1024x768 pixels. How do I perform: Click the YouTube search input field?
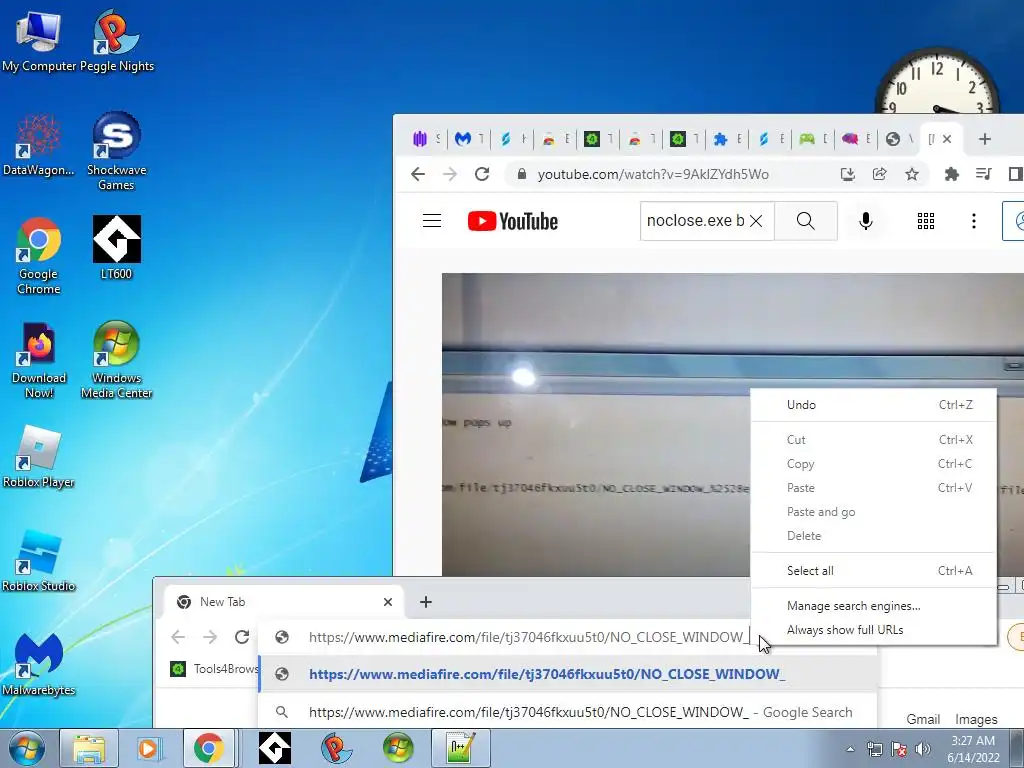(695, 221)
